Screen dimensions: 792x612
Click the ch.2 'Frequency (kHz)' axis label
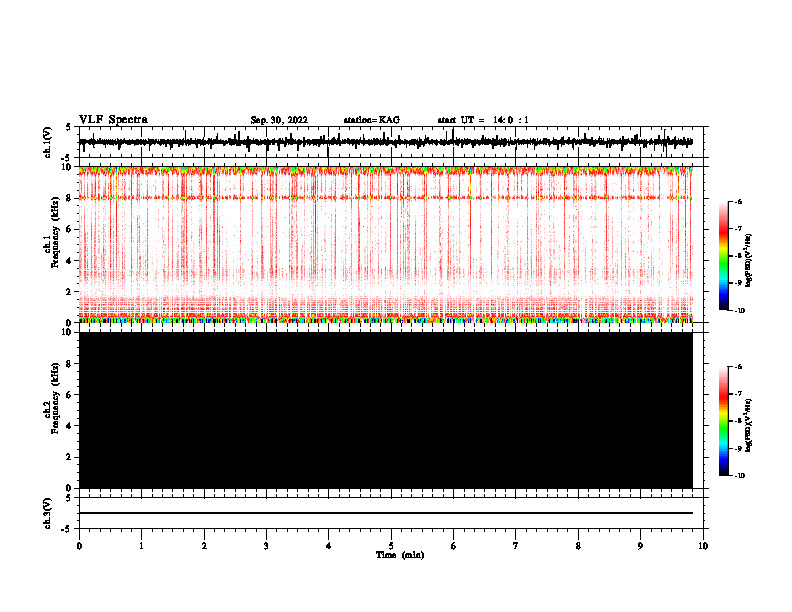56,398
